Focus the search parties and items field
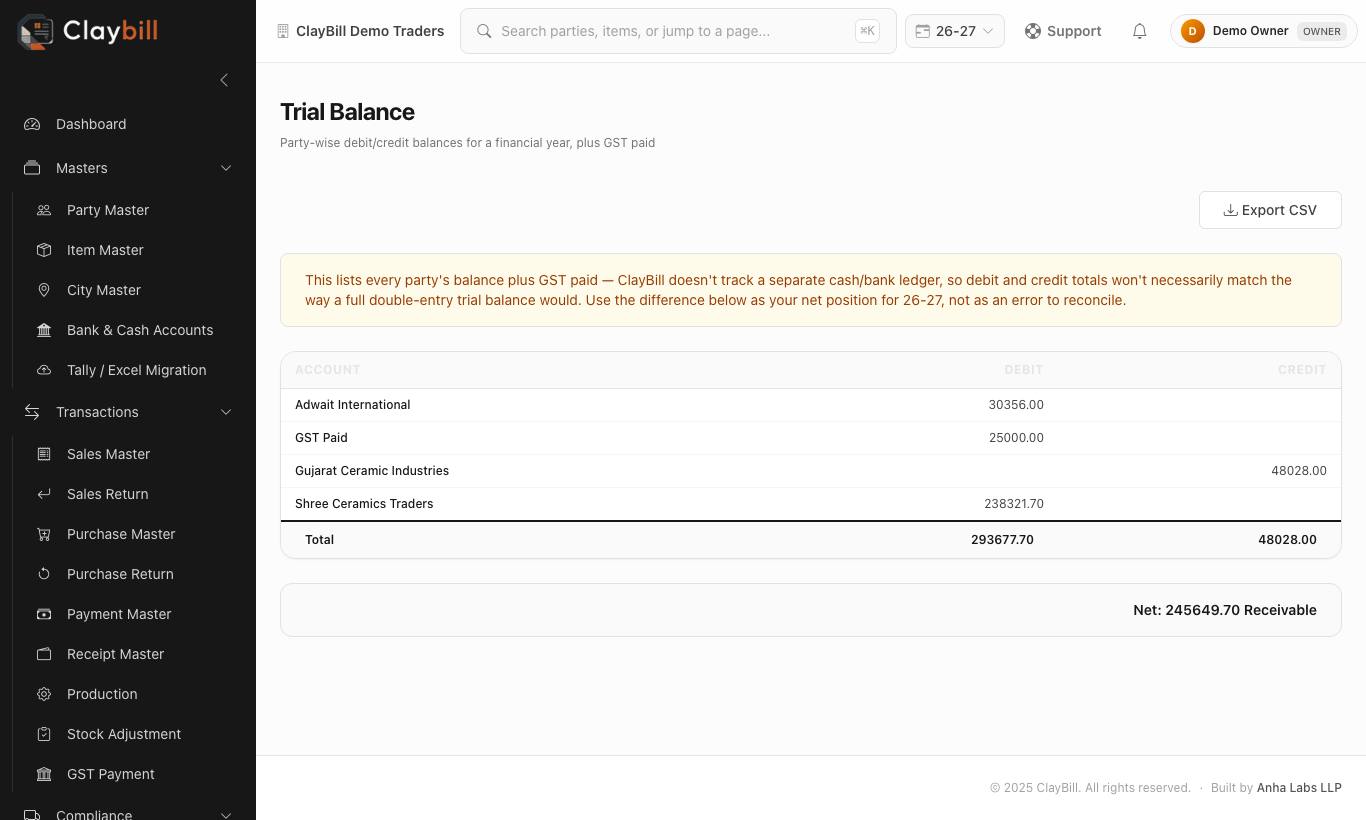1366x820 pixels. [x=678, y=31]
